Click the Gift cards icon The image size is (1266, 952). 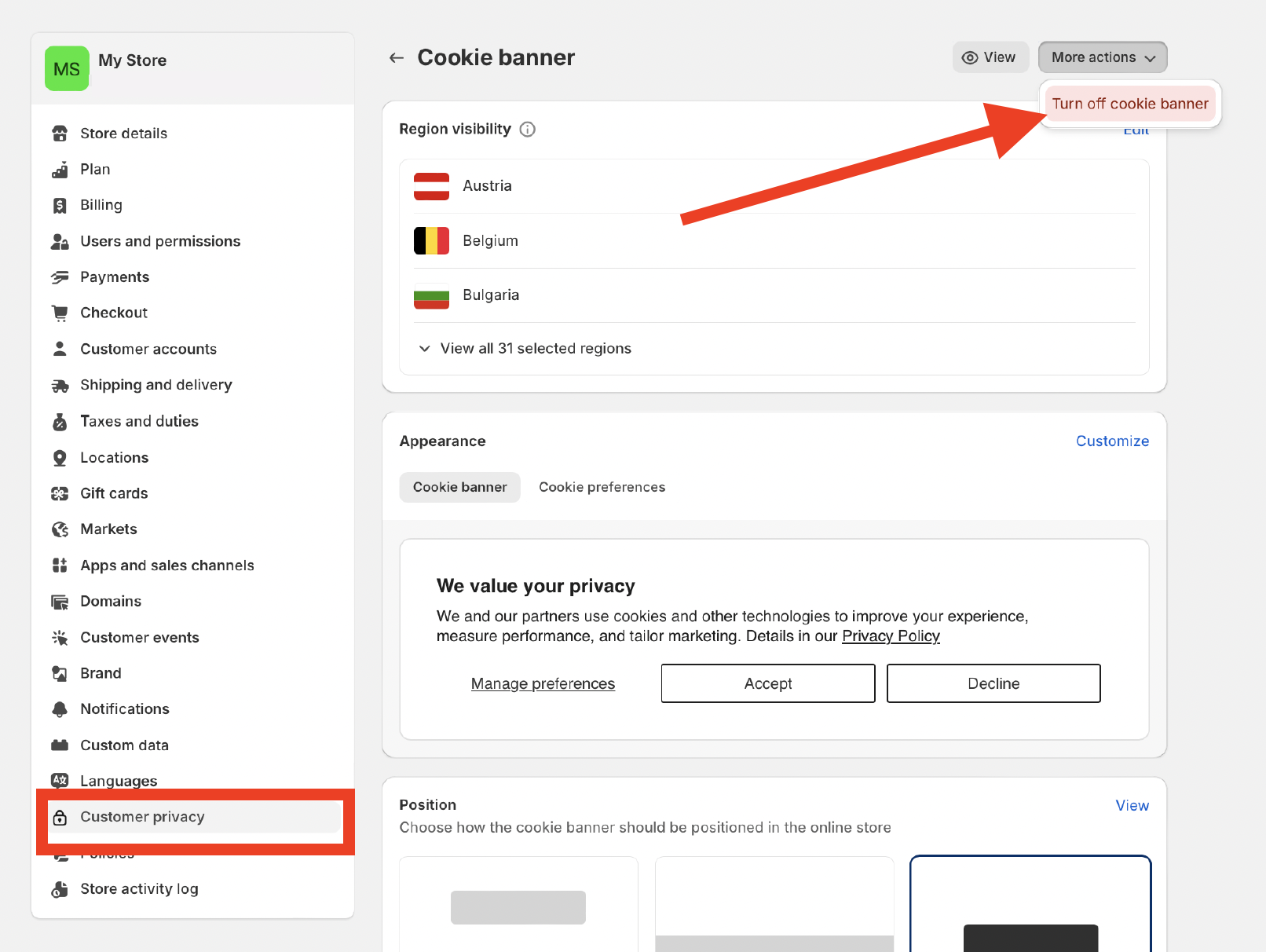click(60, 492)
